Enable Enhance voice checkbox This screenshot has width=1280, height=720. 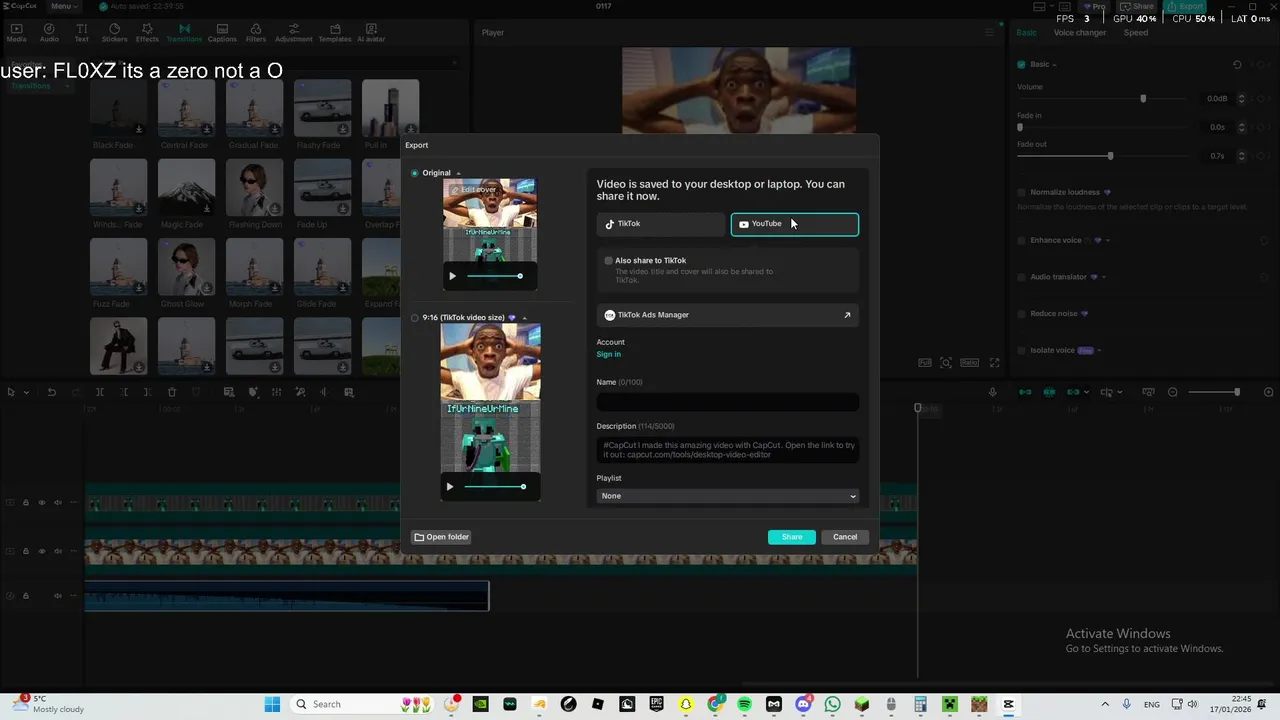coord(1021,240)
